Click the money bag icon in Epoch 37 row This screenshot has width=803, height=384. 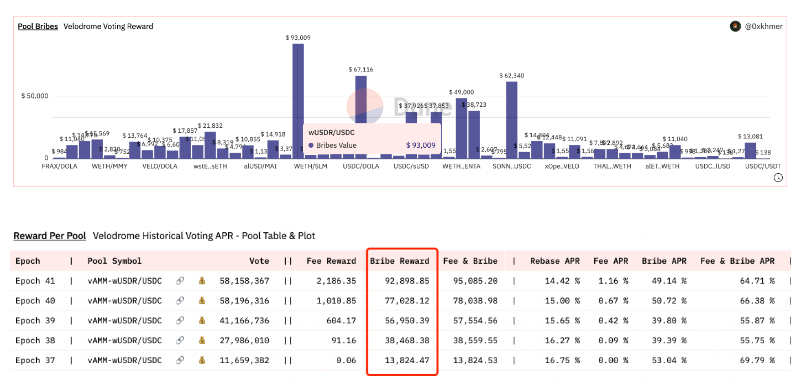point(202,360)
